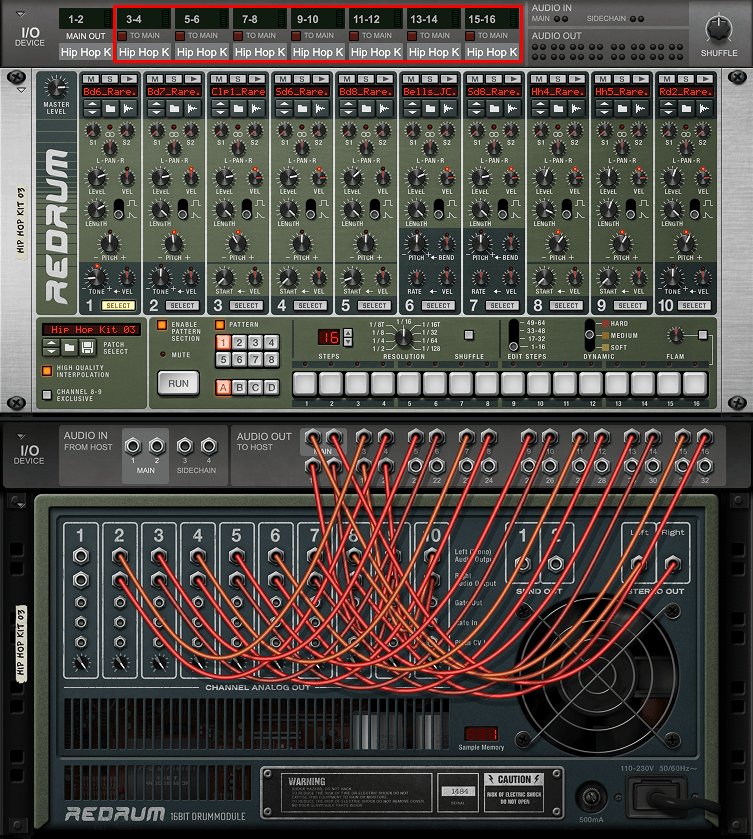Click the Dynamic hard/medium/soft switch
The width and height of the screenshot is (753, 839).
pos(590,335)
